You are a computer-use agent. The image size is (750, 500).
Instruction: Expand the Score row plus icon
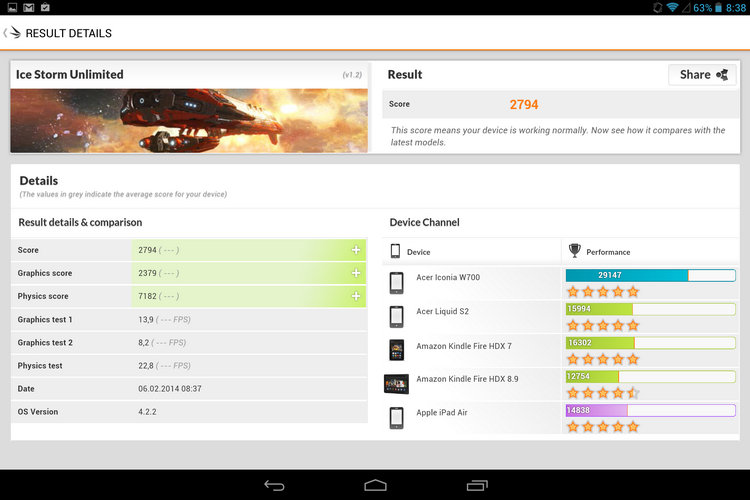(x=356, y=250)
